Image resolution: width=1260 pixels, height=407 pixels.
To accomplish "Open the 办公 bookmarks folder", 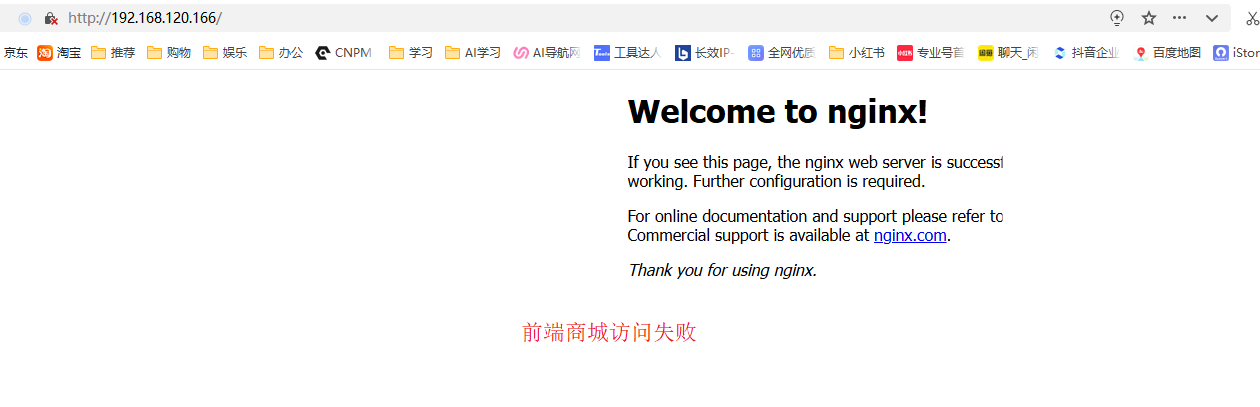I will 281,53.
